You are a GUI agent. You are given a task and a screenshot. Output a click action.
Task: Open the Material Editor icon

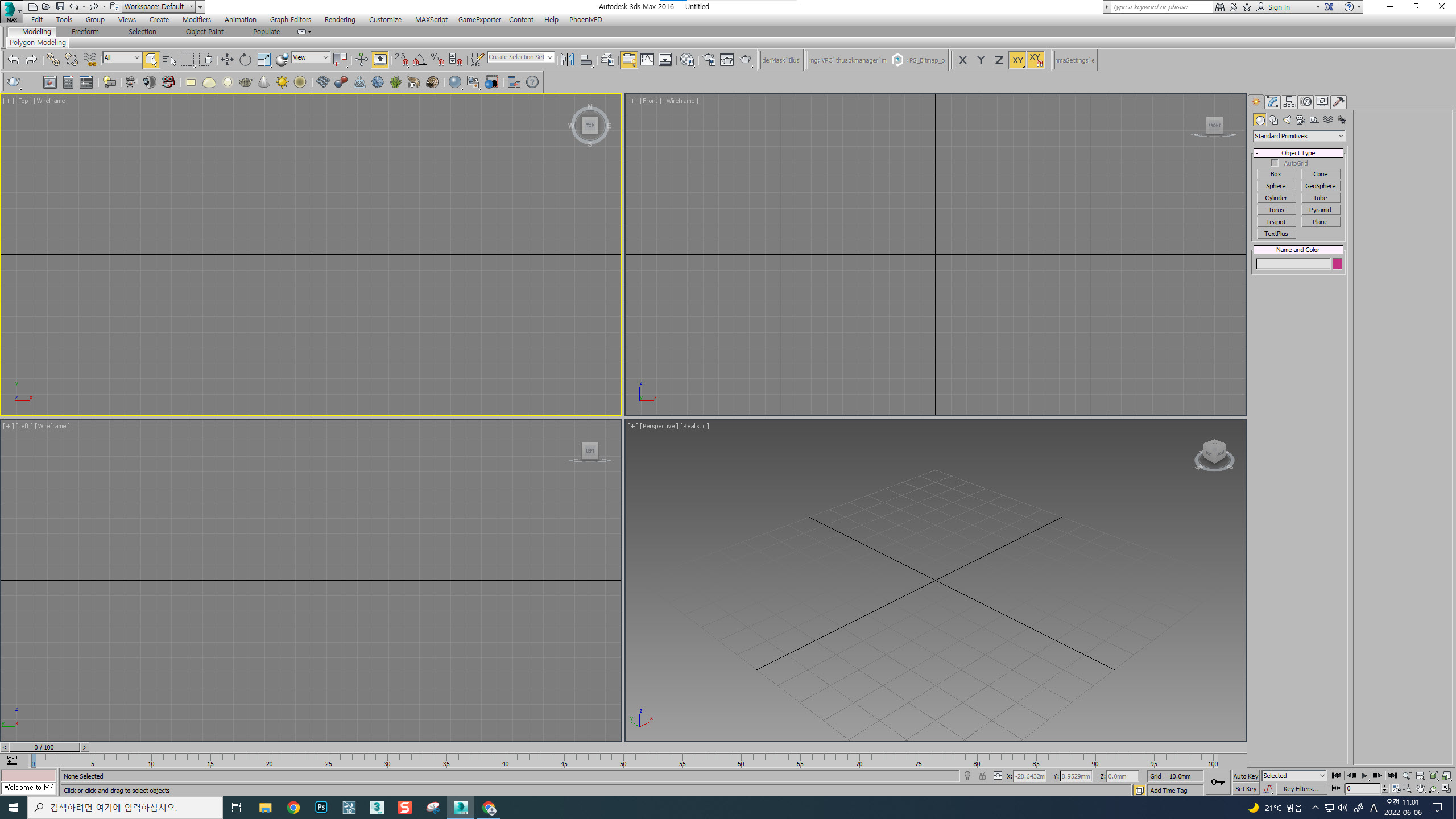(x=687, y=60)
